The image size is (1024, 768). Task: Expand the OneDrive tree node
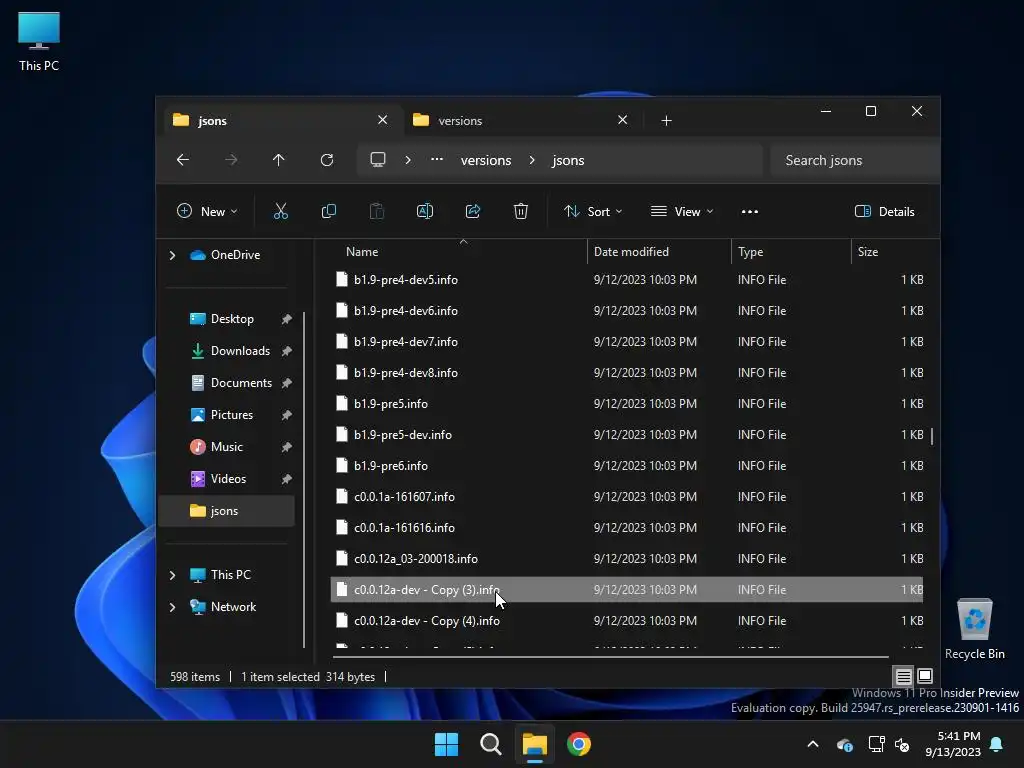[172, 255]
